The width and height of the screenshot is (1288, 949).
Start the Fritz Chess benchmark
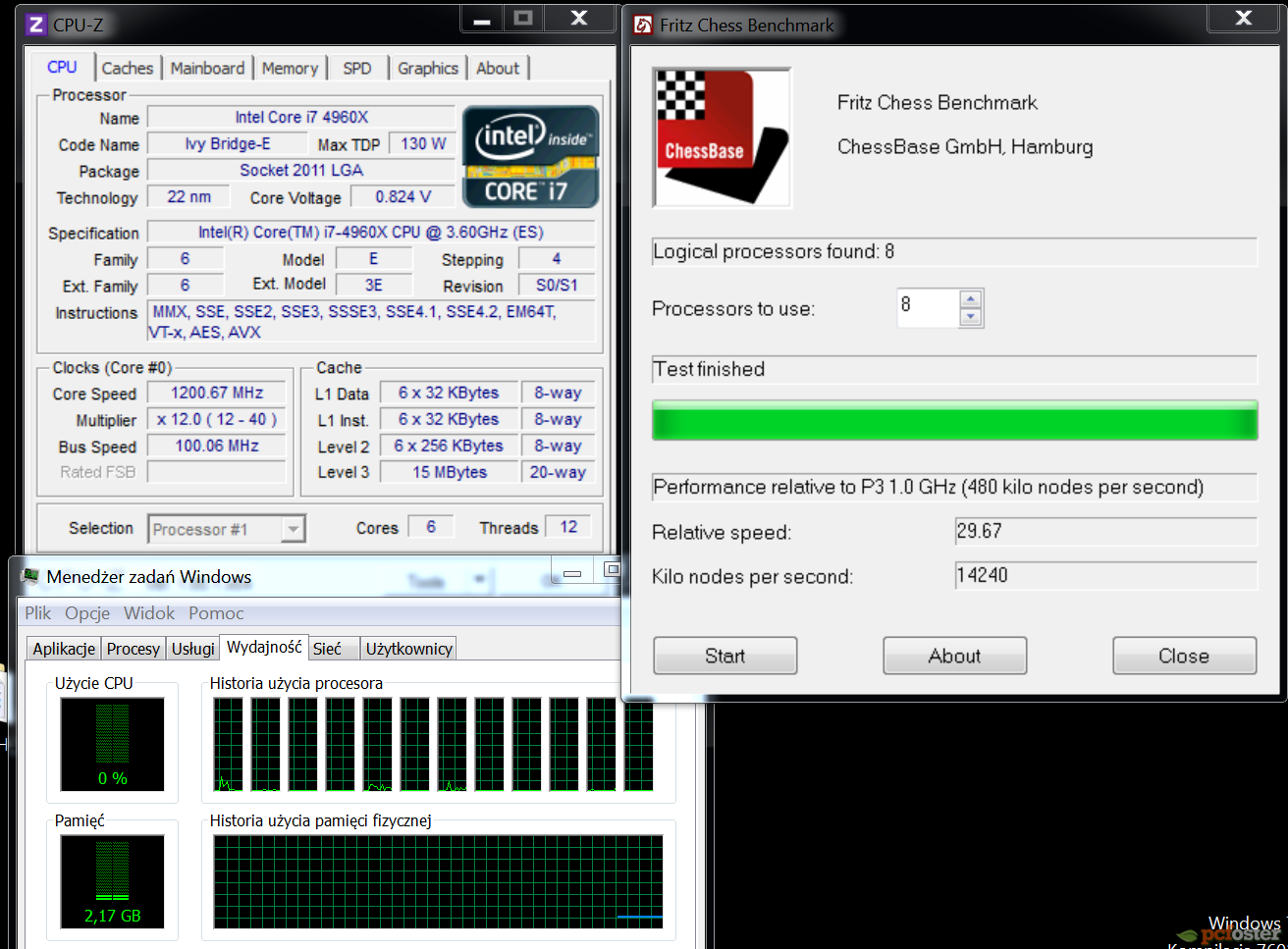[724, 656]
